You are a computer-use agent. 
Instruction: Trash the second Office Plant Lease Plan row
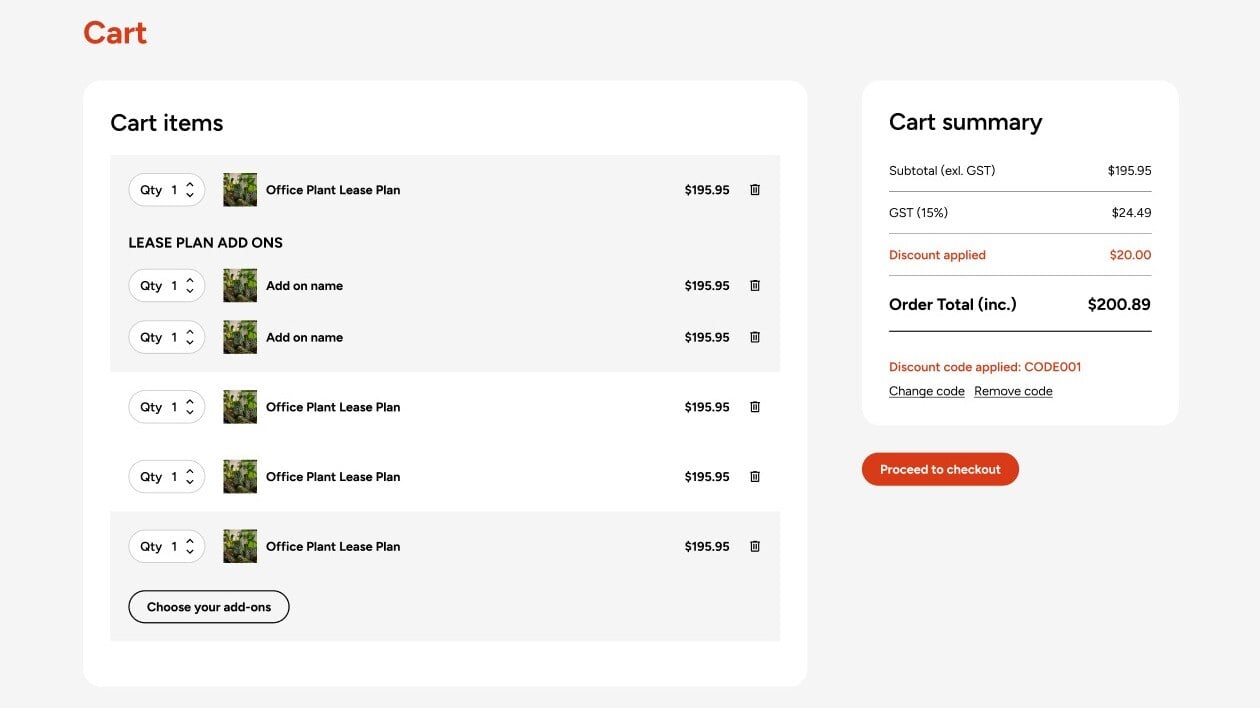pos(755,407)
